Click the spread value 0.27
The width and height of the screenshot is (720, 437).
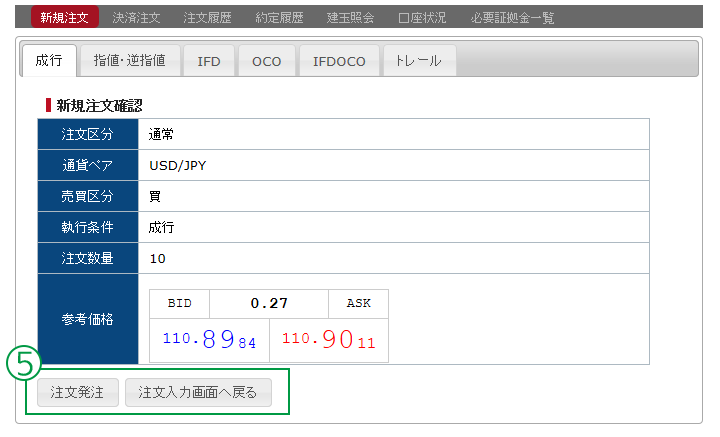tap(269, 303)
